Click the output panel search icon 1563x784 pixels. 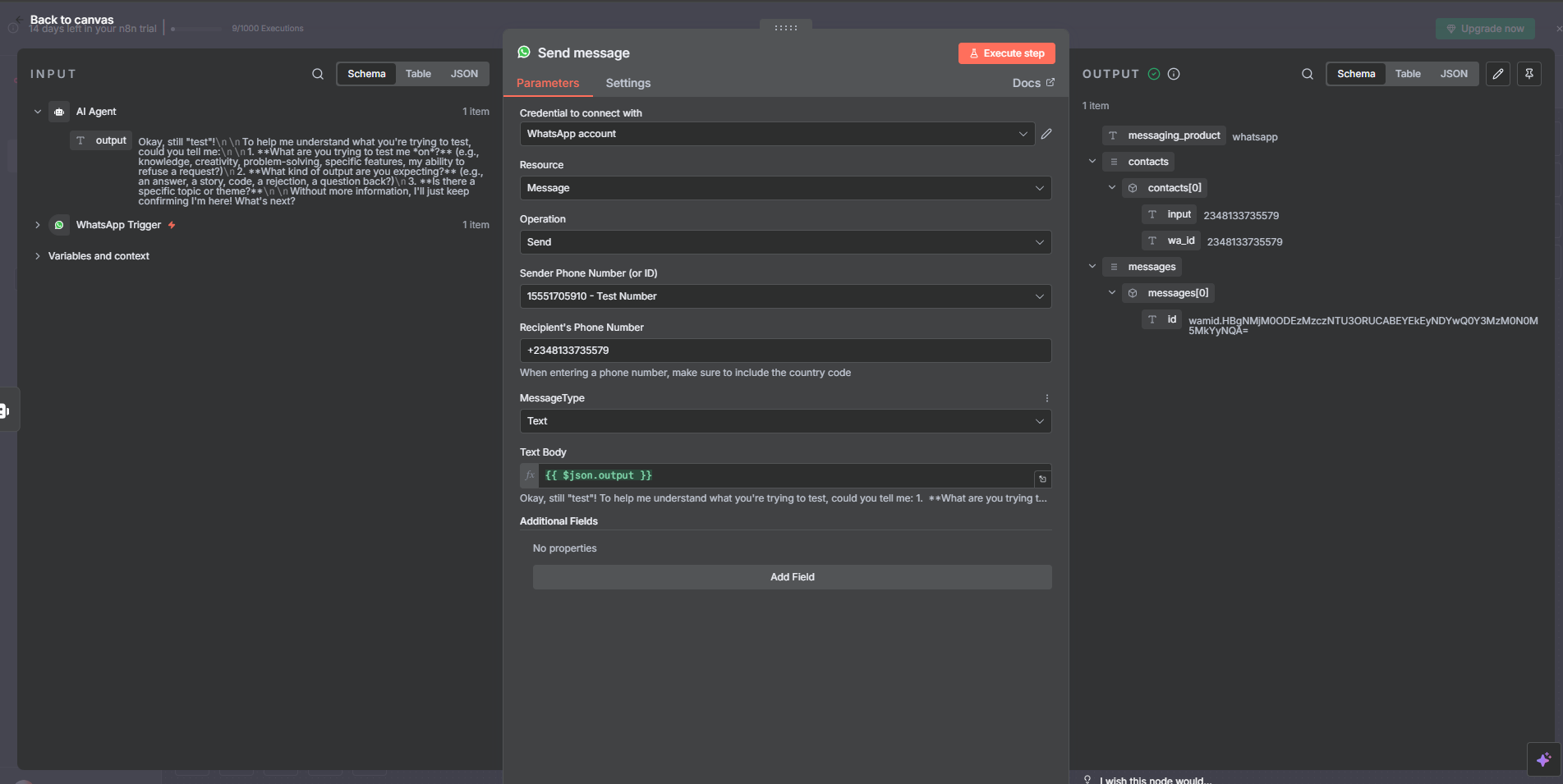click(x=1307, y=74)
